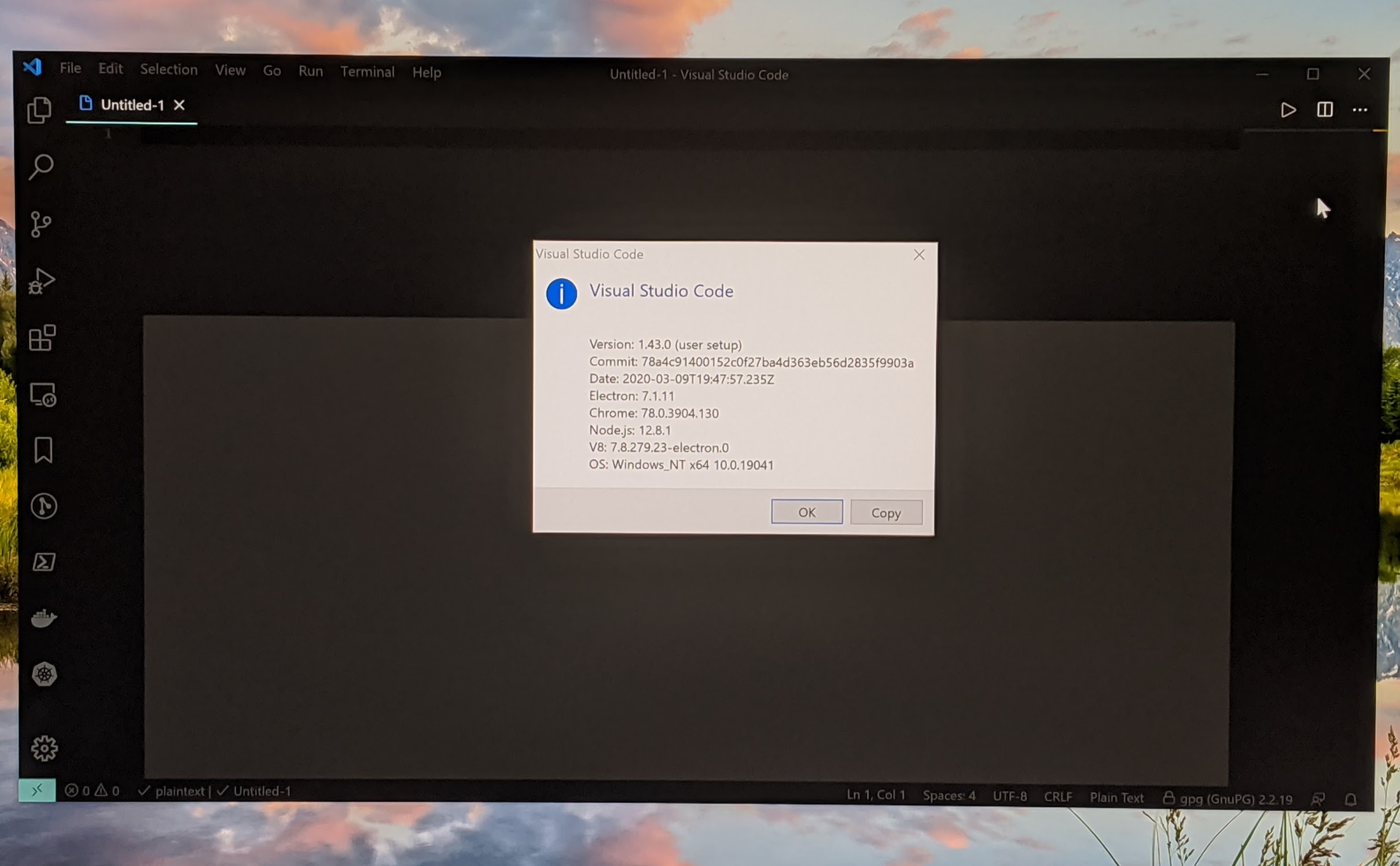Viewport: 1400px width, 866px height.
Task: Click the Chrome: 78.0.3904.130 text
Action: (x=654, y=413)
